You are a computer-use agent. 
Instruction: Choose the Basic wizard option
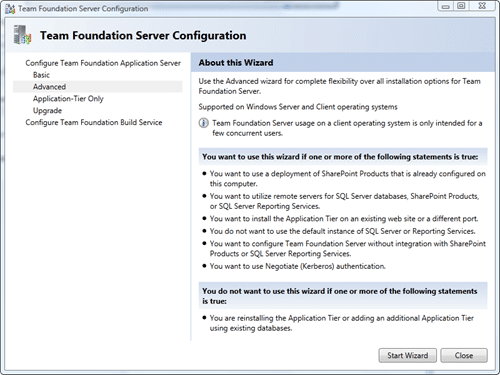[x=41, y=75]
